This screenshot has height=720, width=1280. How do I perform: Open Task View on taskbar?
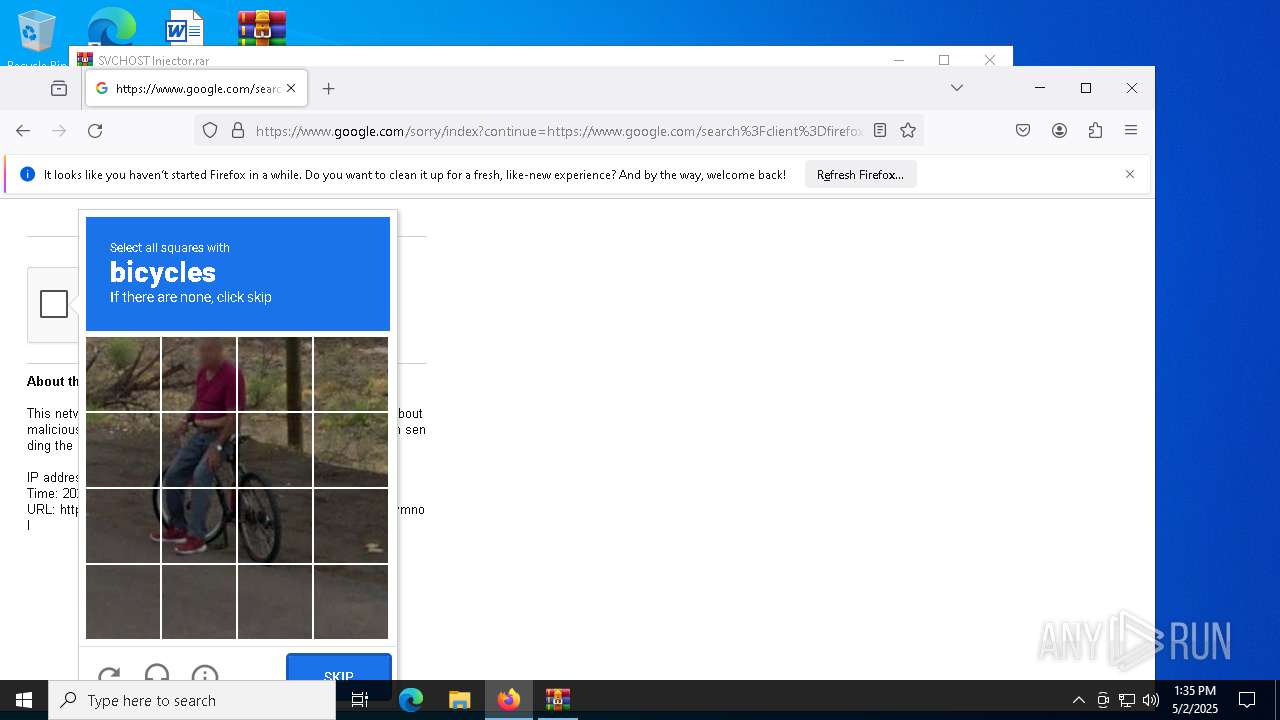(360, 700)
